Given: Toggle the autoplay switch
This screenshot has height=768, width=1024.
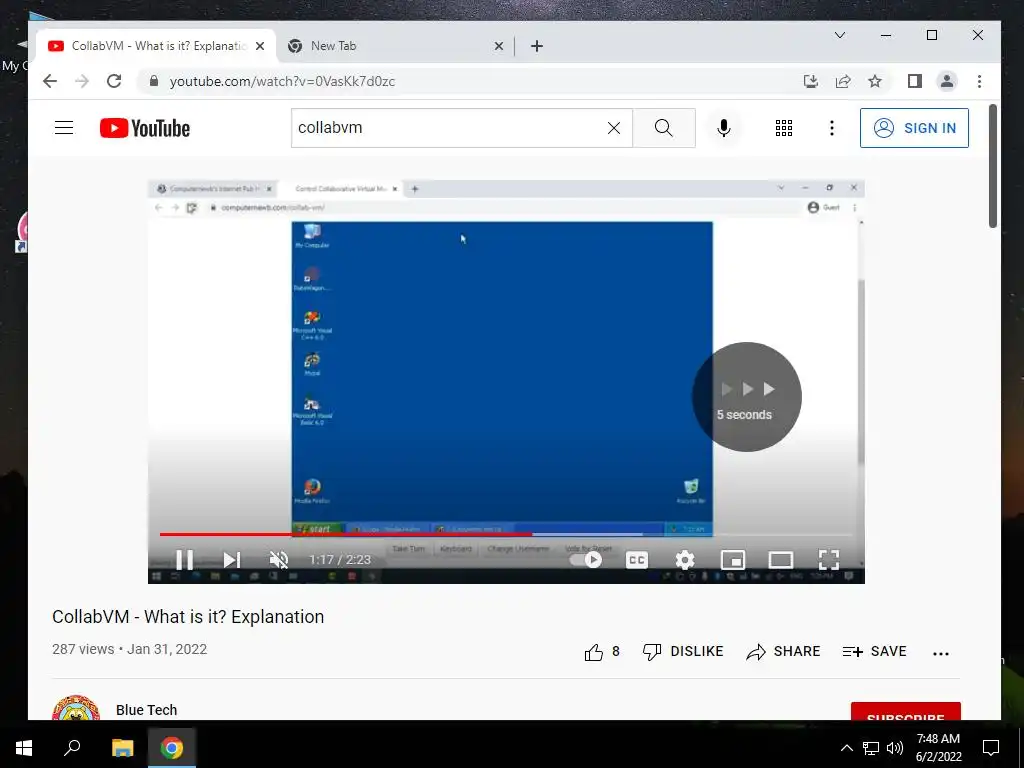Looking at the screenshot, I should click(x=585, y=560).
